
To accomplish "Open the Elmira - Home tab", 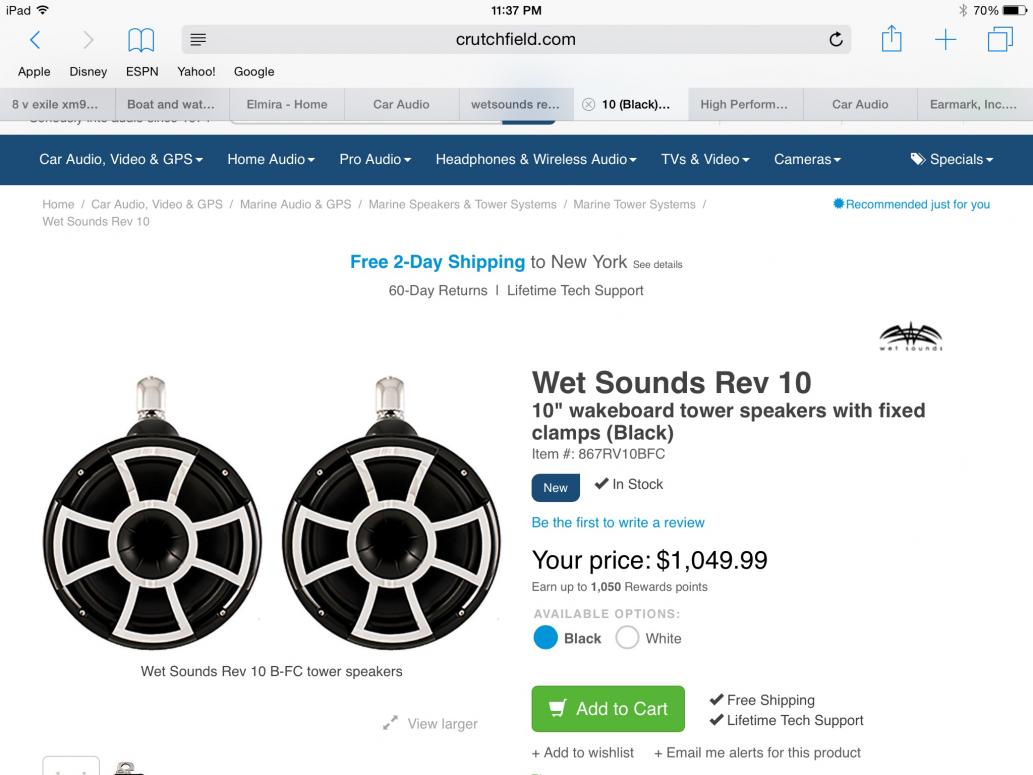I will (x=287, y=104).
